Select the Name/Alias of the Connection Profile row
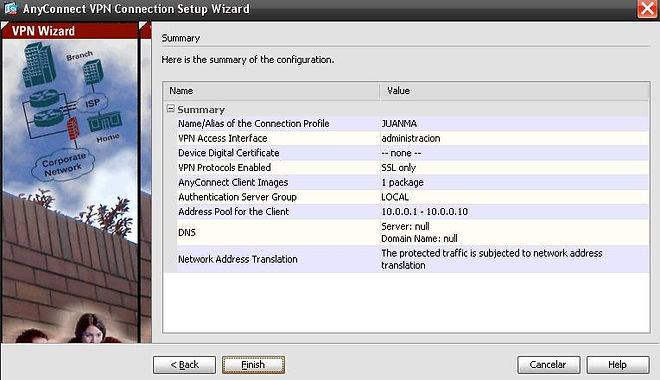 point(412,123)
